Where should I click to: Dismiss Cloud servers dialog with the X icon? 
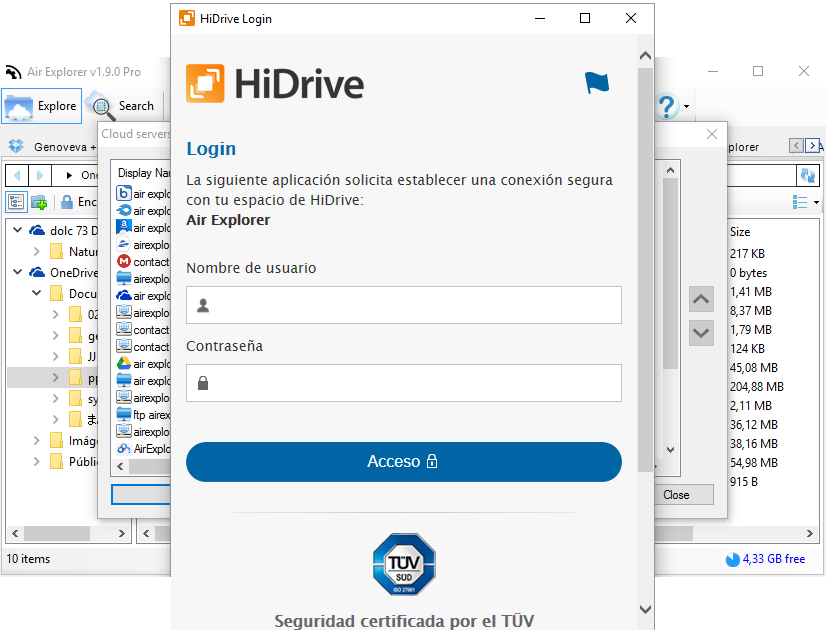(x=712, y=134)
